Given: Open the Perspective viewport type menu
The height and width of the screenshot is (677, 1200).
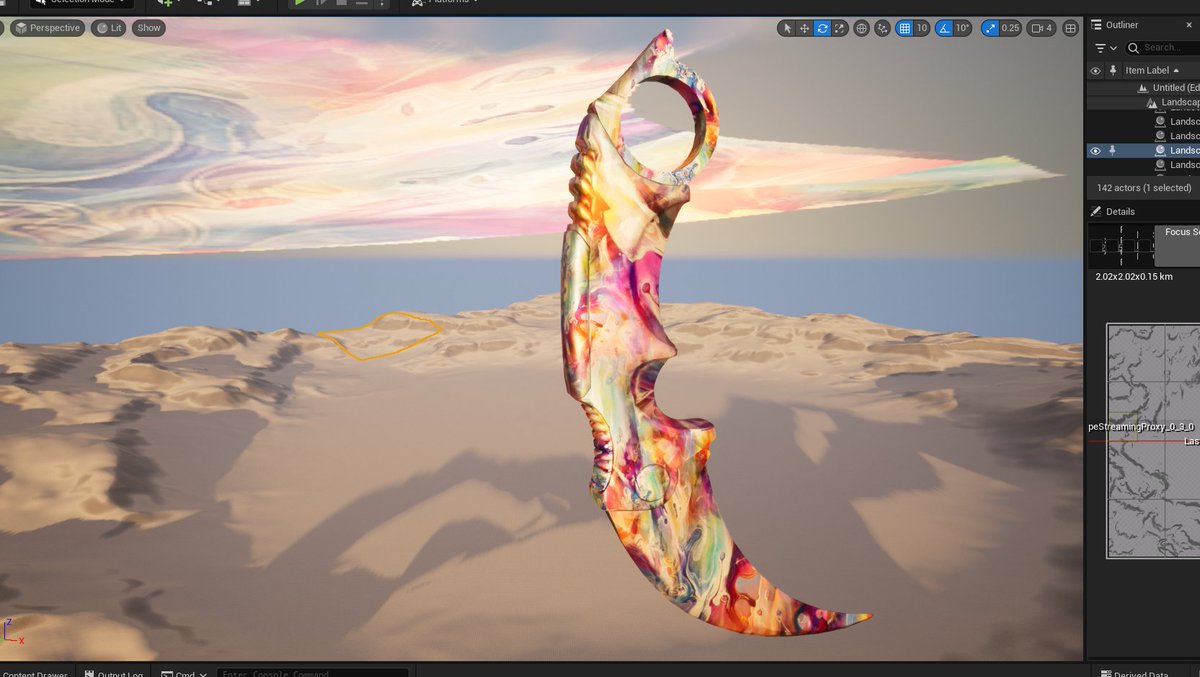Looking at the screenshot, I should [x=47, y=28].
